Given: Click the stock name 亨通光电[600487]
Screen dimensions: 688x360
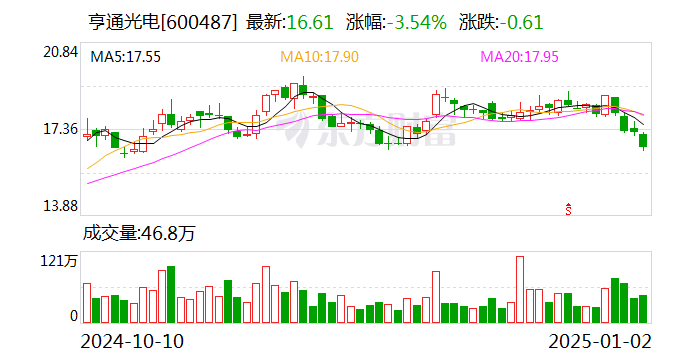Looking at the screenshot, I should (163, 22).
